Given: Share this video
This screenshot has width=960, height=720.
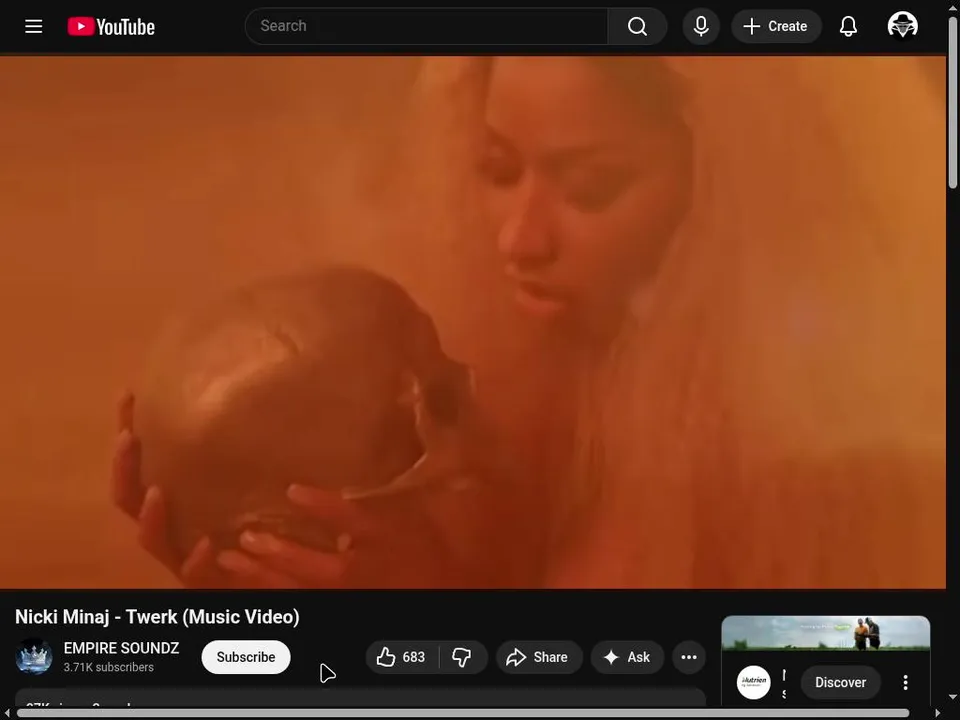Looking at the screenshot, I should pos(538,657).
